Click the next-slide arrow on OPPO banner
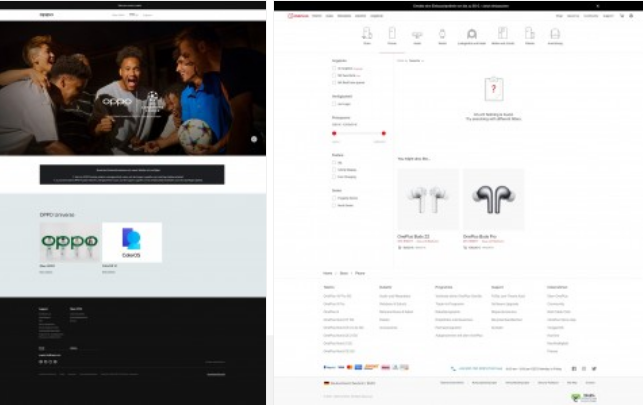This screenshot has height=405, width=643. click(254, 139)
